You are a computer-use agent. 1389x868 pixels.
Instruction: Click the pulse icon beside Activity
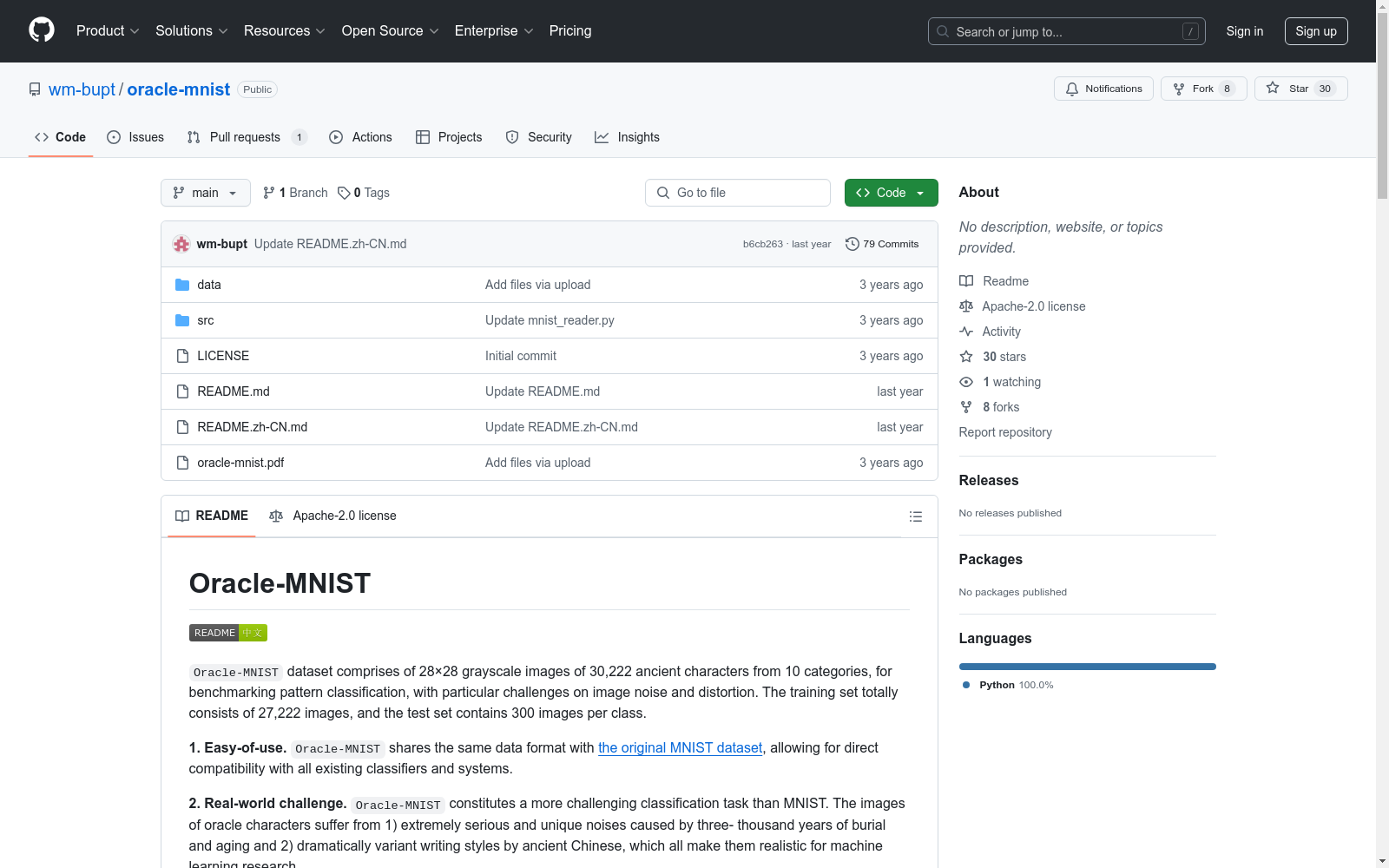click(x=966, y=332)
